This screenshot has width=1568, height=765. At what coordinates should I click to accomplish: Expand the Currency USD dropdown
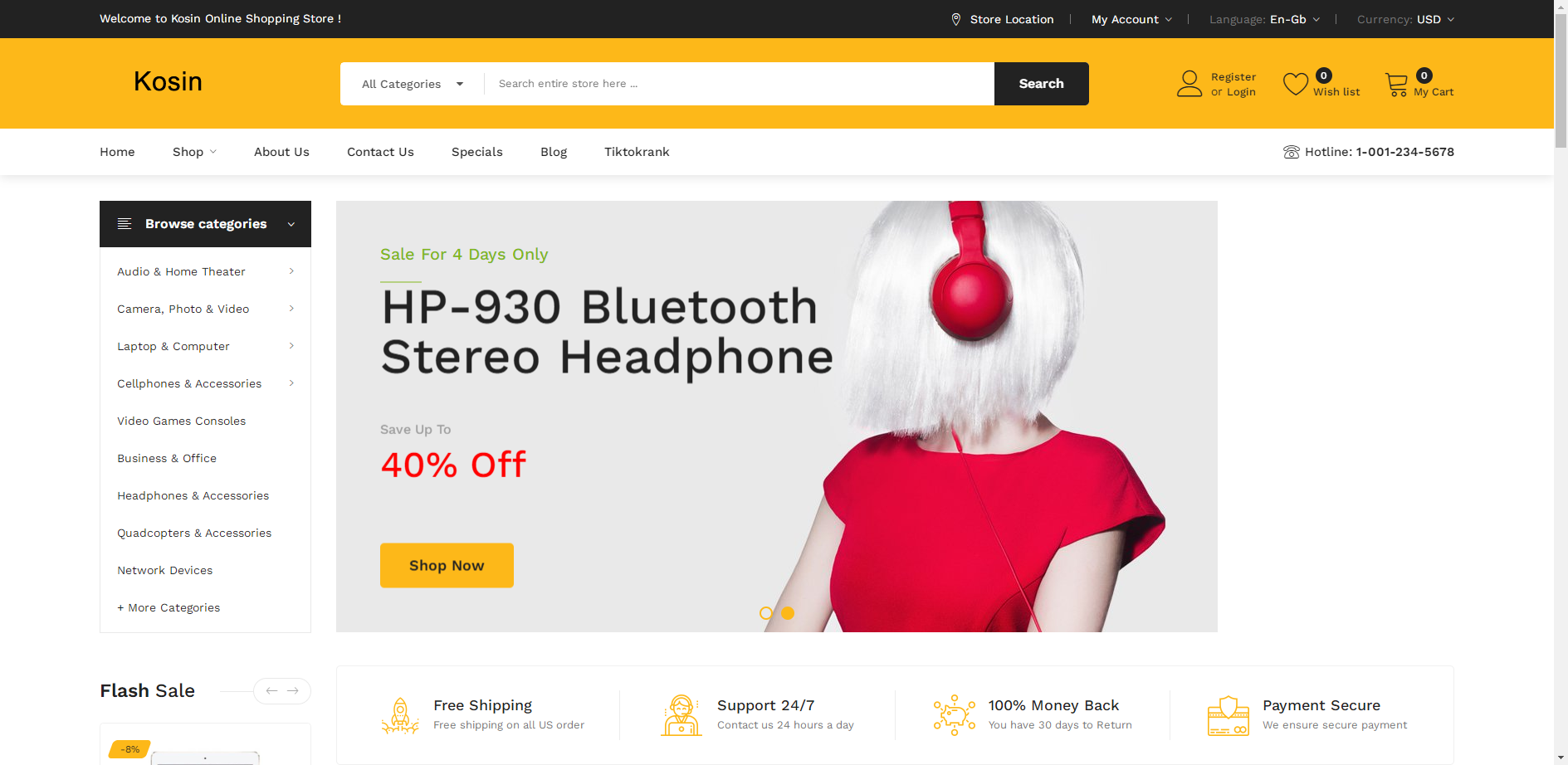(1405, 19)
